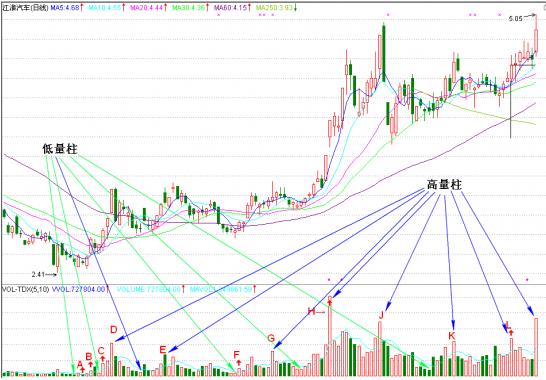This screenshot has height=380, width=546.
Task: Click the cyan VOLUME value label
Action: (150, 289)
